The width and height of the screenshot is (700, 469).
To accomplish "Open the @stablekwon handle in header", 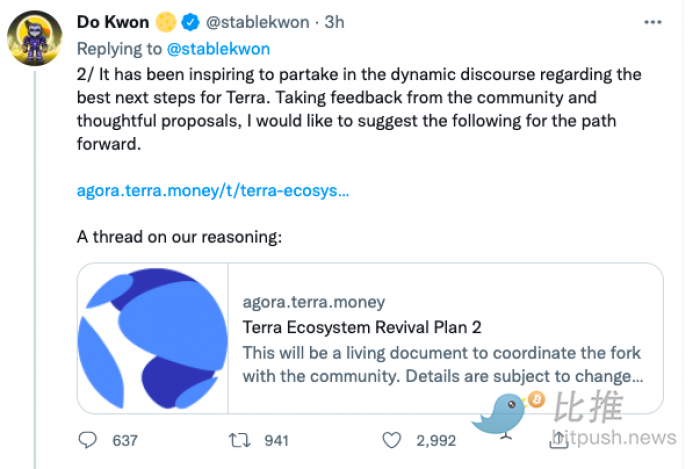I will coord(257,22).
